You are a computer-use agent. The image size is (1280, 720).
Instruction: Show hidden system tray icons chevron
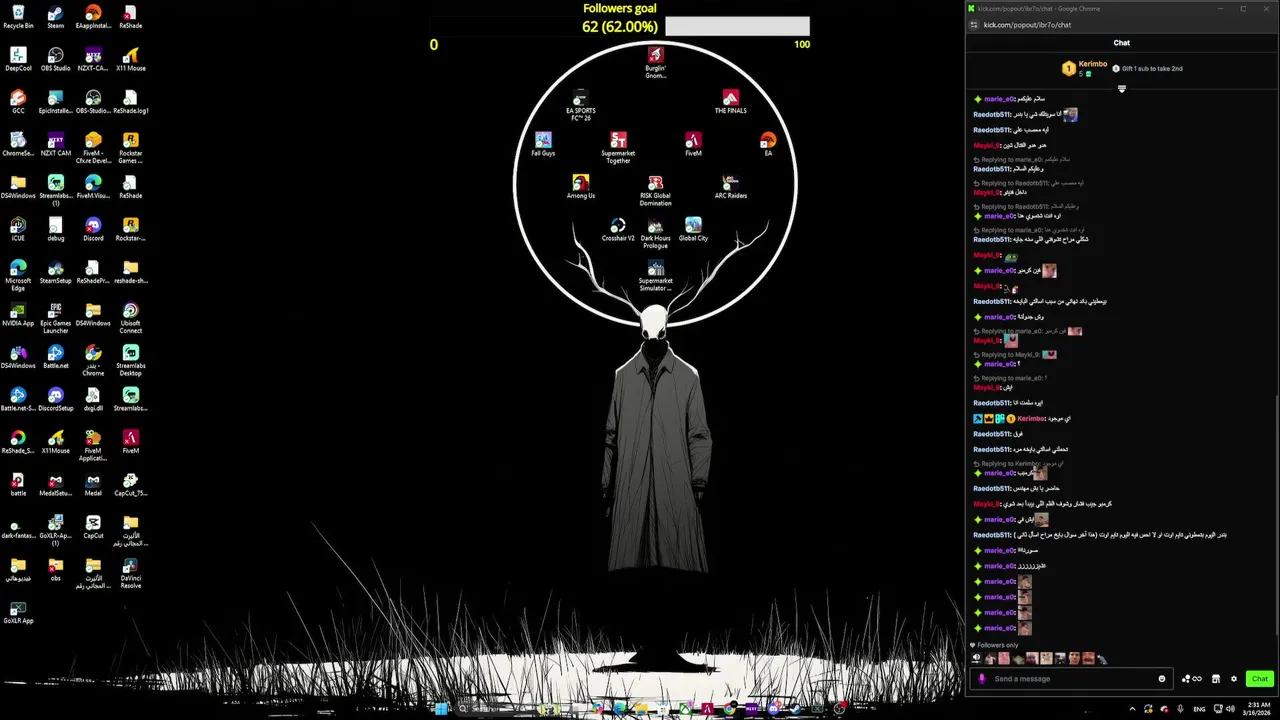click(x=1132, y=709)
